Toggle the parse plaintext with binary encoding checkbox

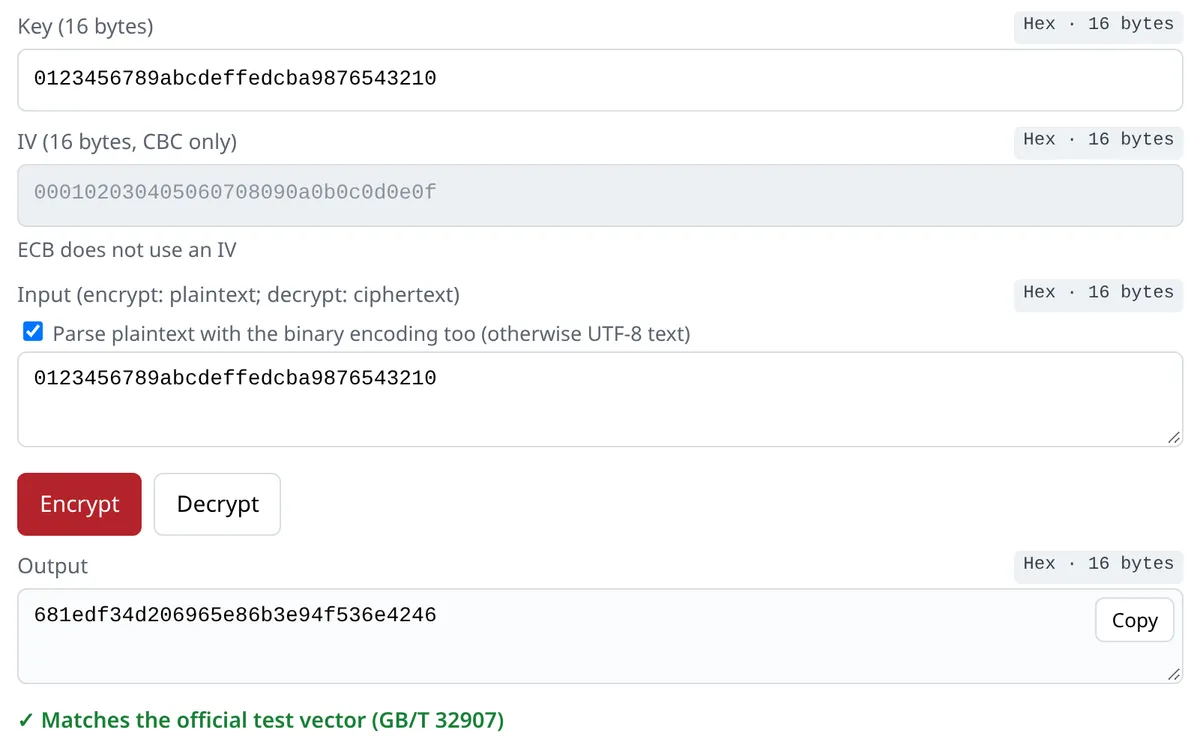33,332
